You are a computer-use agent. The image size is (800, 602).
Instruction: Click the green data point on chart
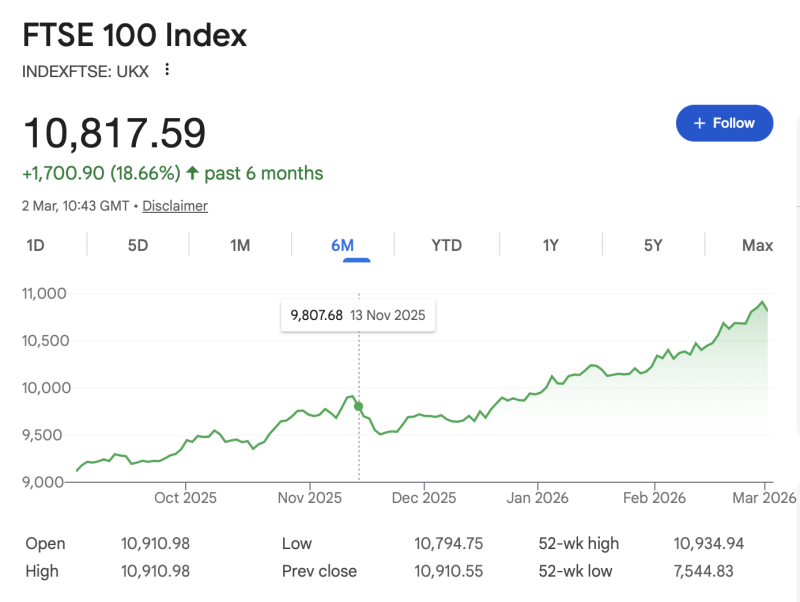click(359, 407)
